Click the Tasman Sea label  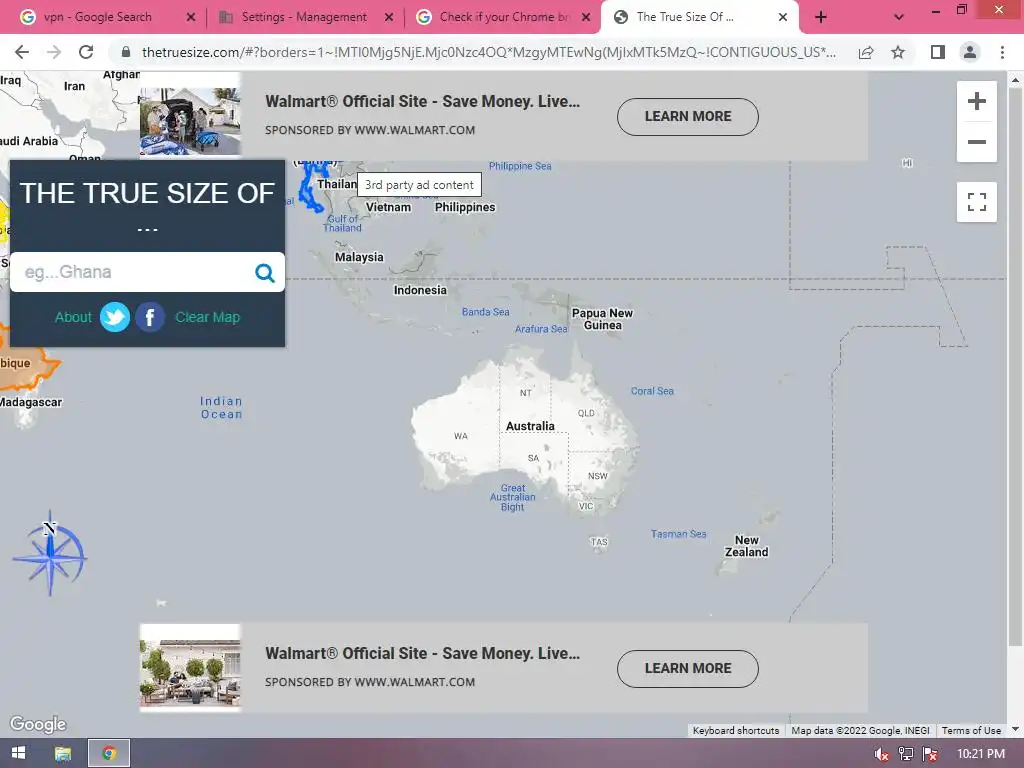(679, 534)
